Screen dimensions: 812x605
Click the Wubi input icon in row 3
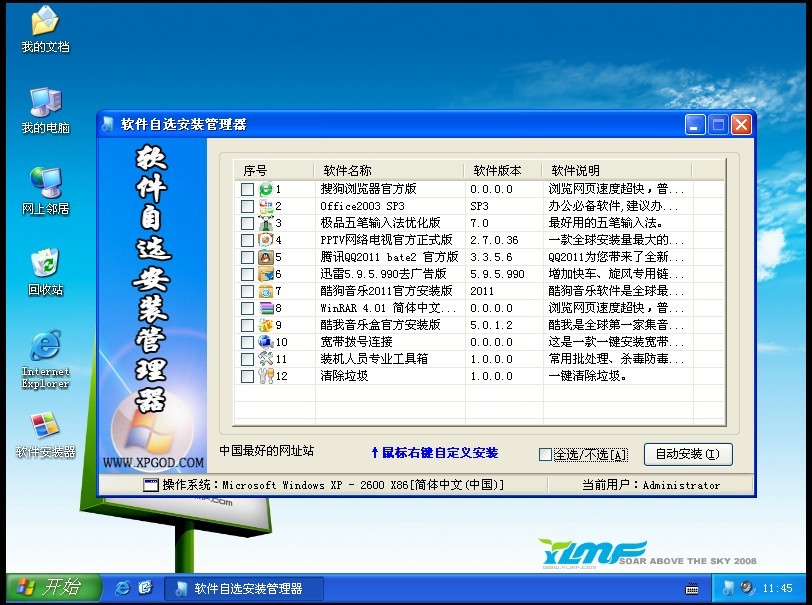coord(266,223)
